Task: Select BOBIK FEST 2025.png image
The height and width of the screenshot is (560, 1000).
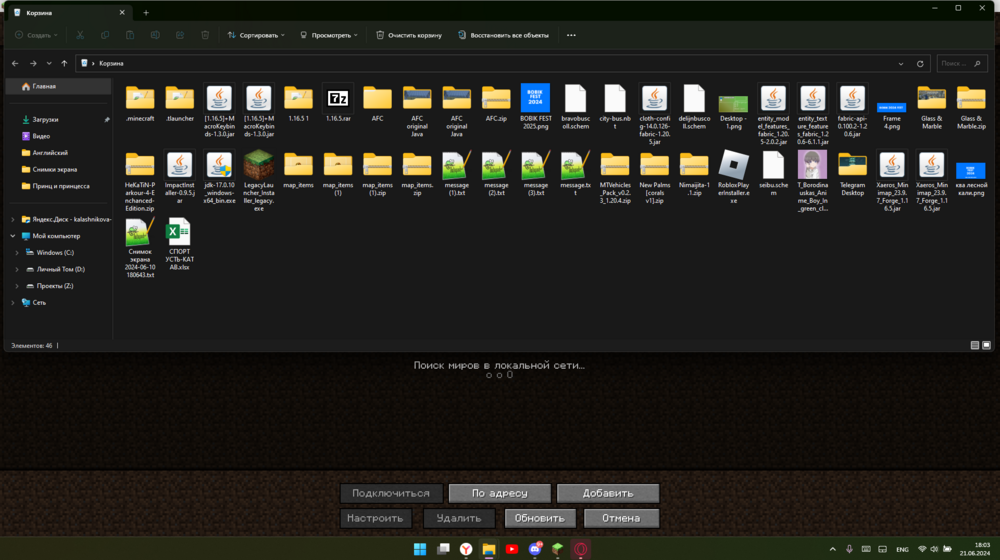Action: click(535, 107)
